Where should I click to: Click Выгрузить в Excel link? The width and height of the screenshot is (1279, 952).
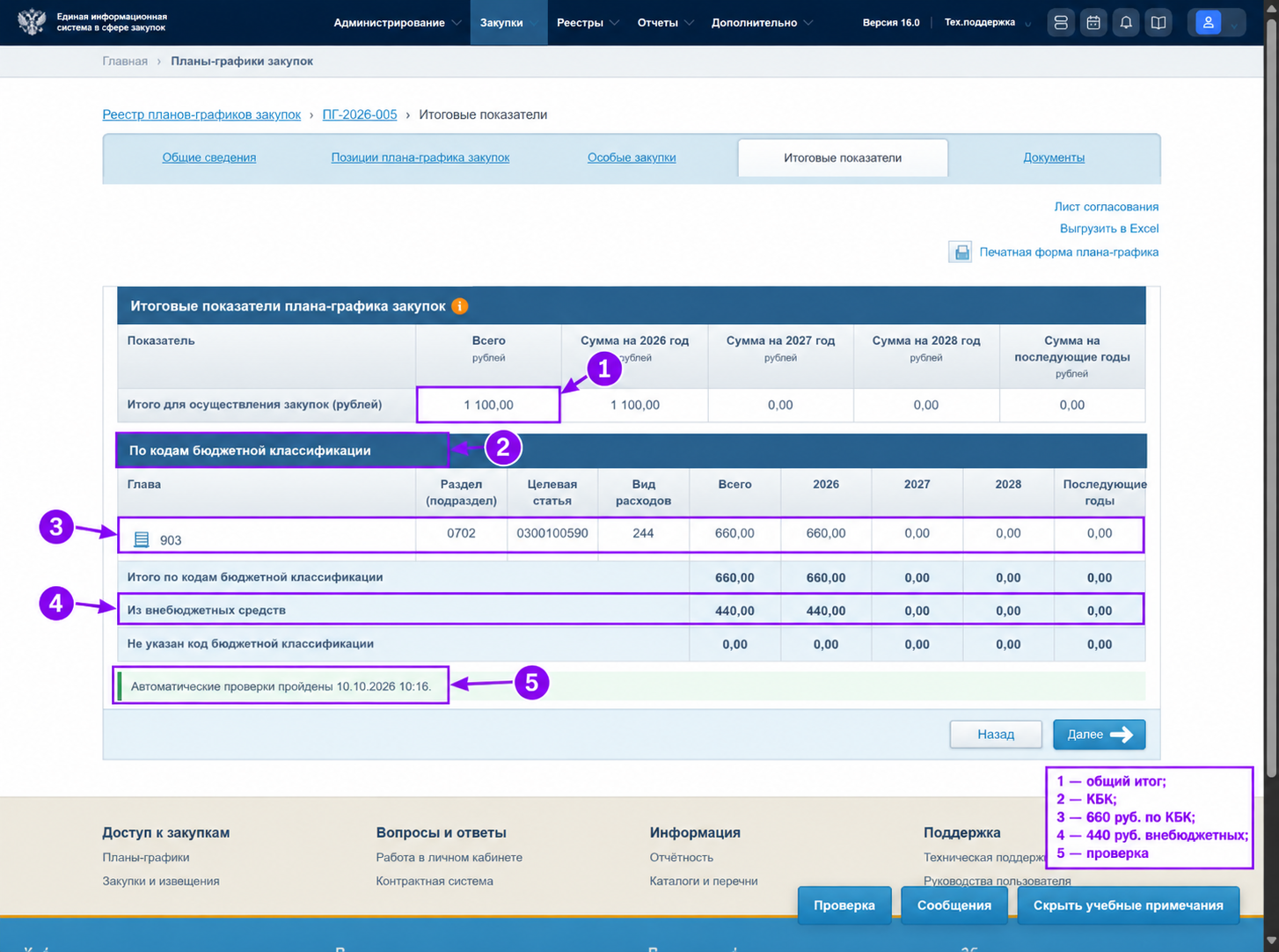(1109, 229)
